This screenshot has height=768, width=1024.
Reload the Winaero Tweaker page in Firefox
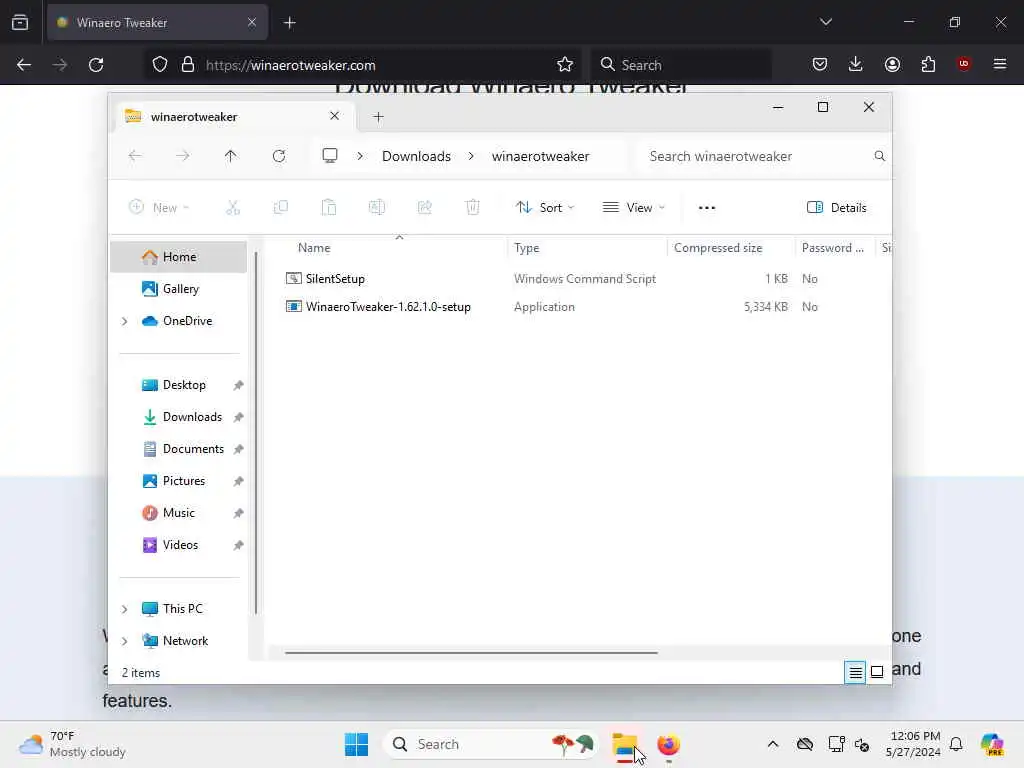(x=96, y=65)
